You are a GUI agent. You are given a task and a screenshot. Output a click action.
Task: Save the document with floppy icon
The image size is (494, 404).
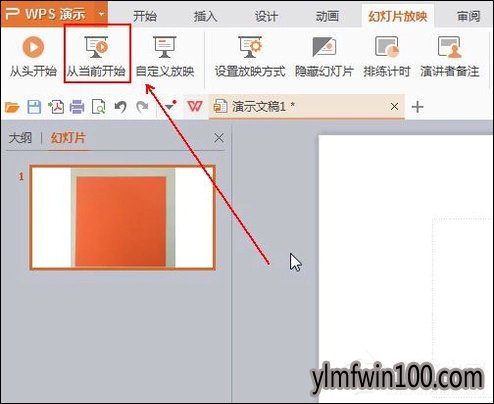34,107
